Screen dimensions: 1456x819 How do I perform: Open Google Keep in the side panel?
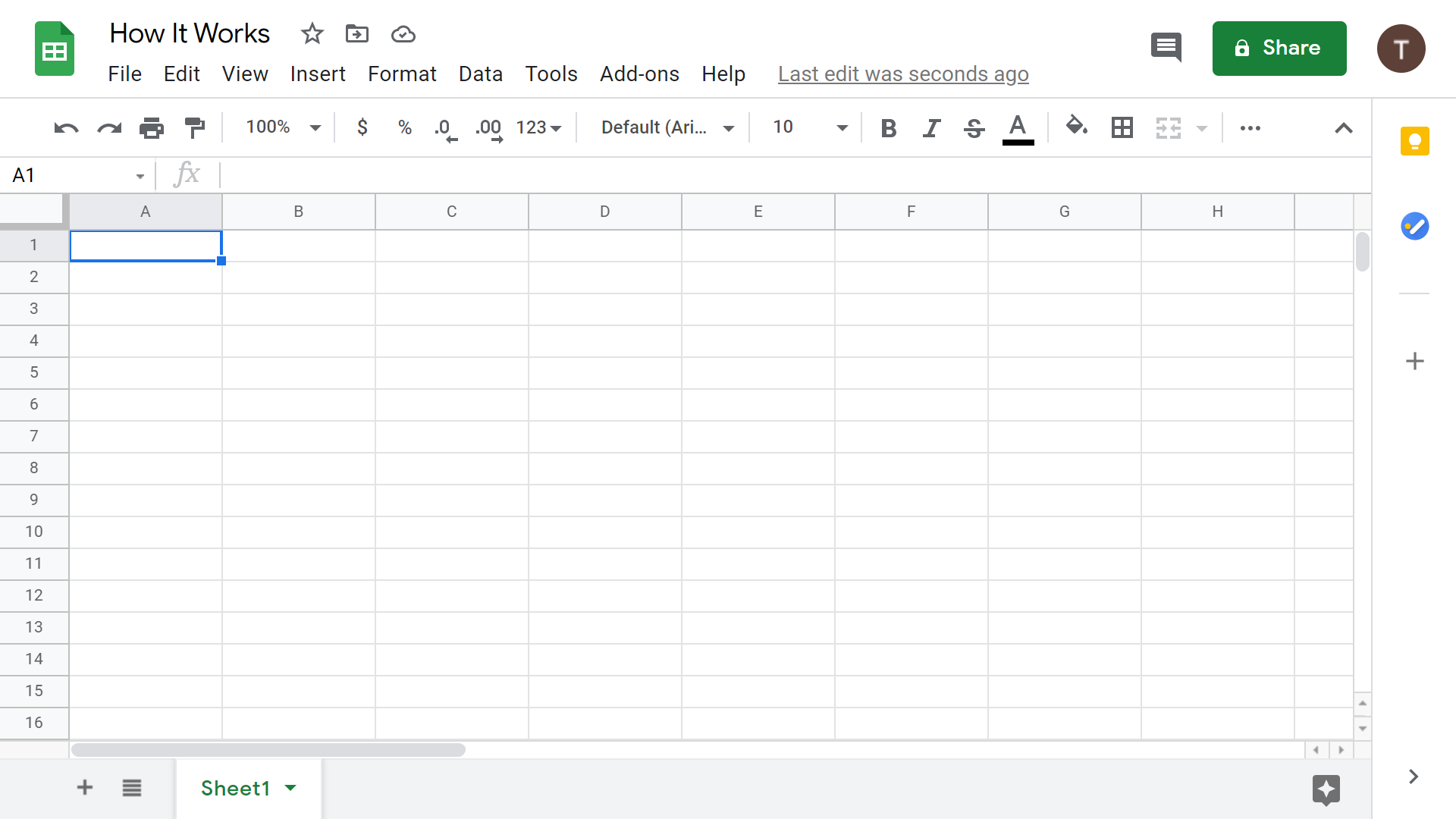click(1414, 141)
